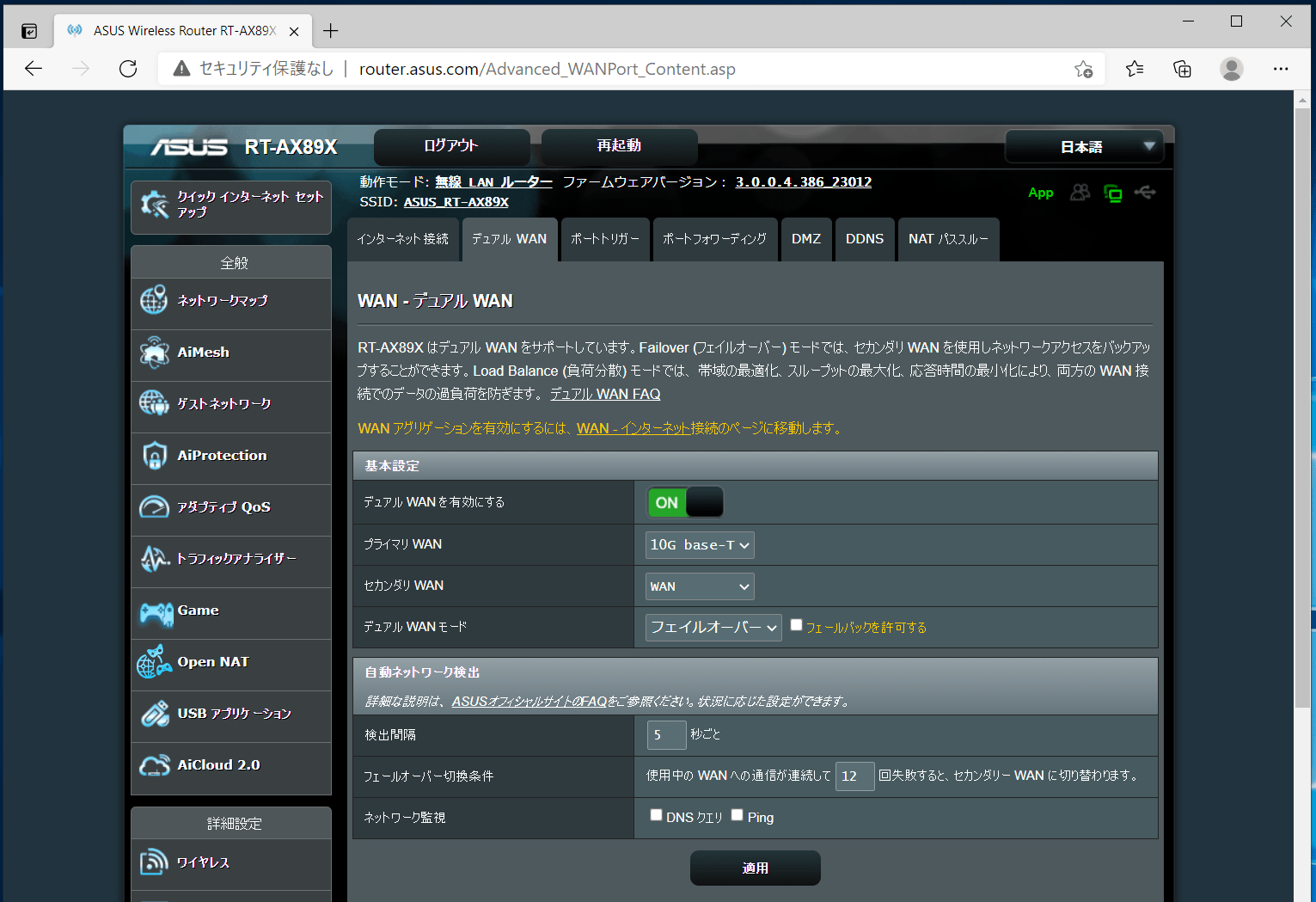
Task: Click the USB application icon
Action: click(155, 713)
